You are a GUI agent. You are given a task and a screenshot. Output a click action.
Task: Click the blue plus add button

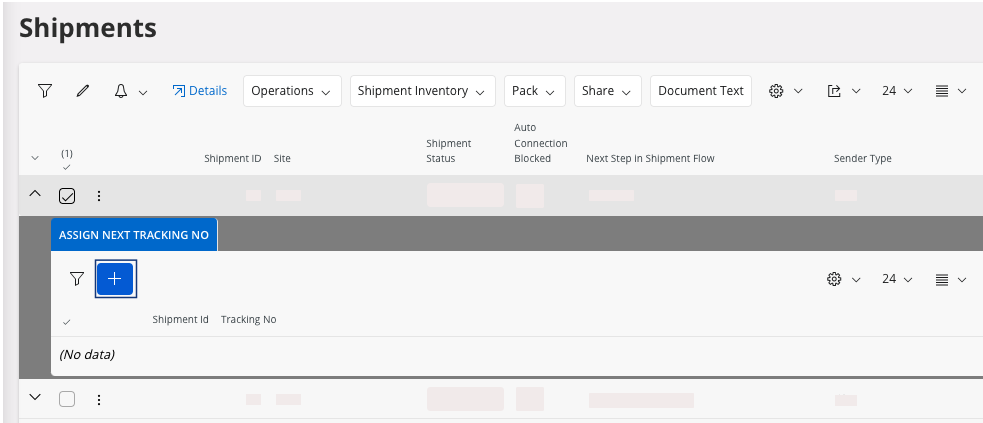click(115, 279)
